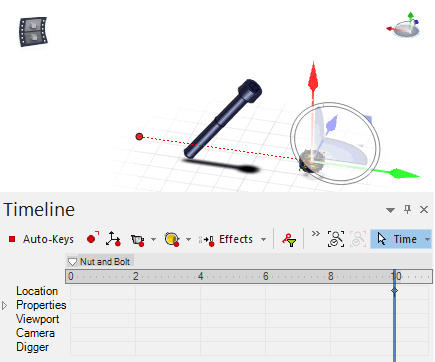Click the Effects button
This screenshot has height=362, width=435.
226,239
